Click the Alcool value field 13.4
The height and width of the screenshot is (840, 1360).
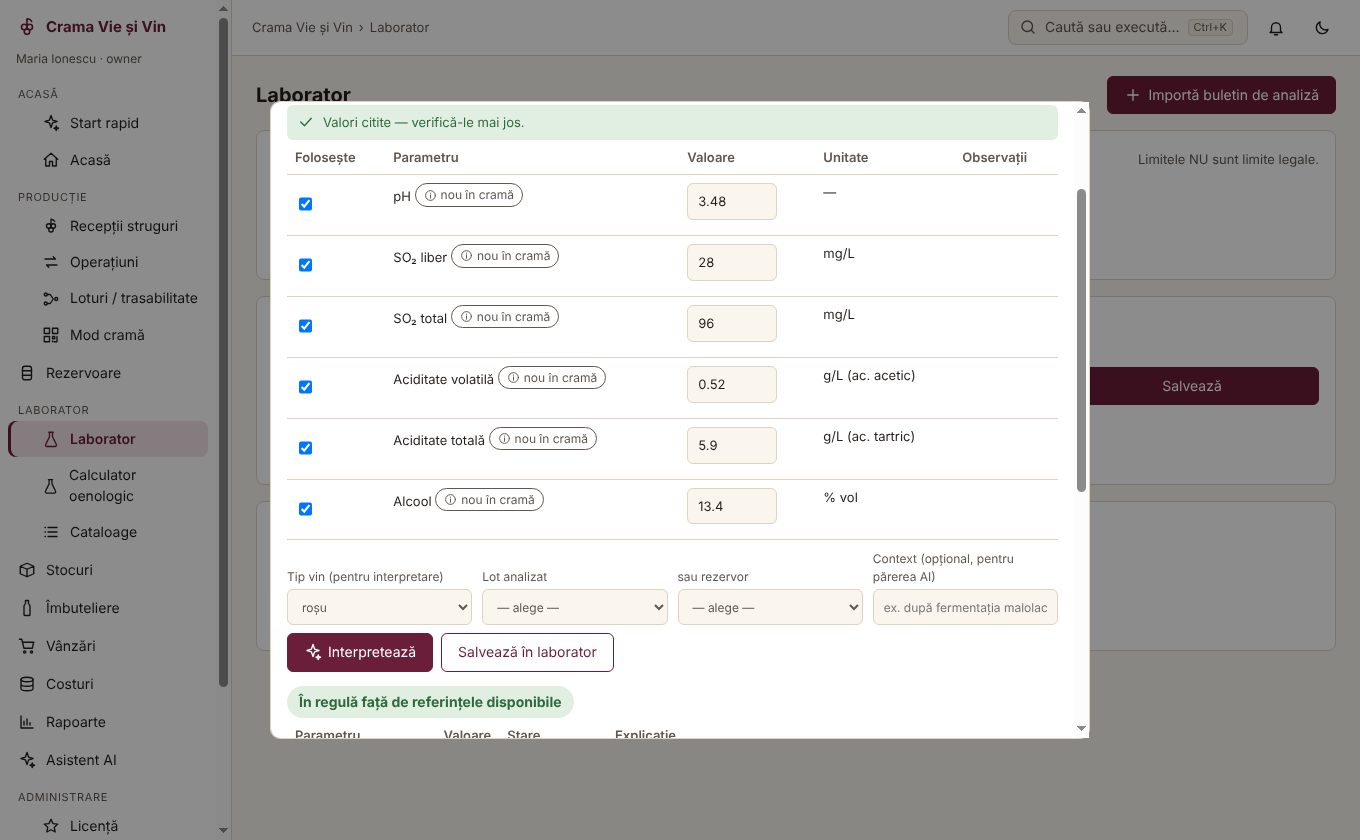732,506
